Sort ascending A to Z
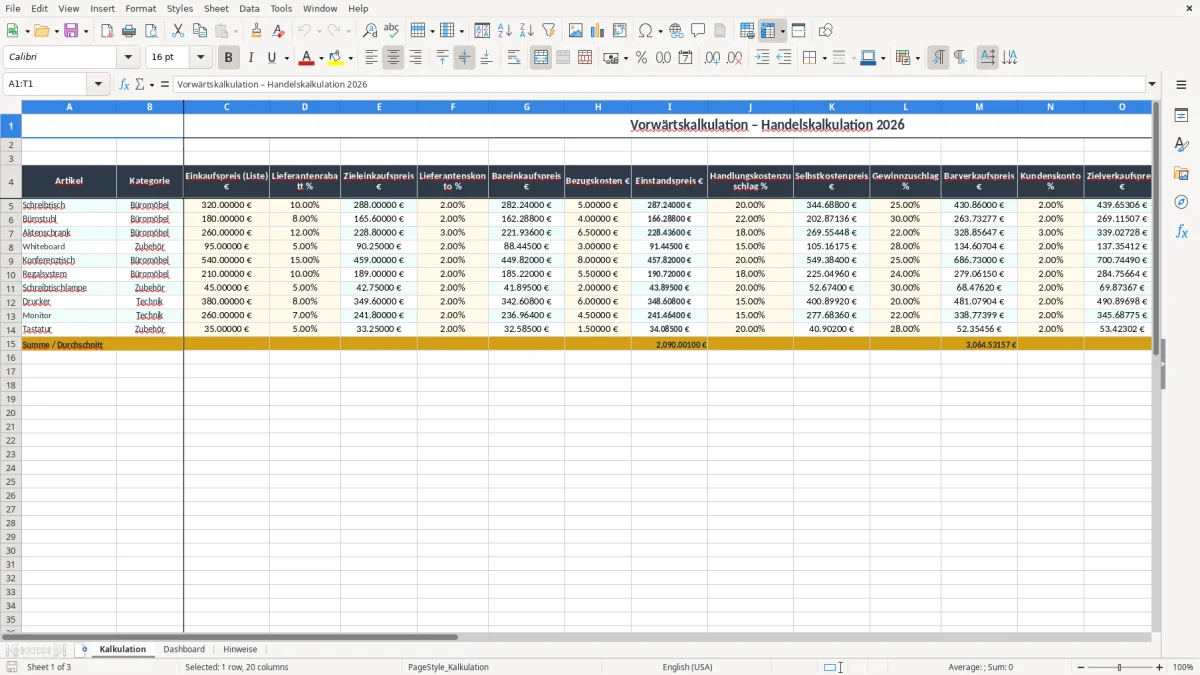1200x675 pixels. pos(505,31)
